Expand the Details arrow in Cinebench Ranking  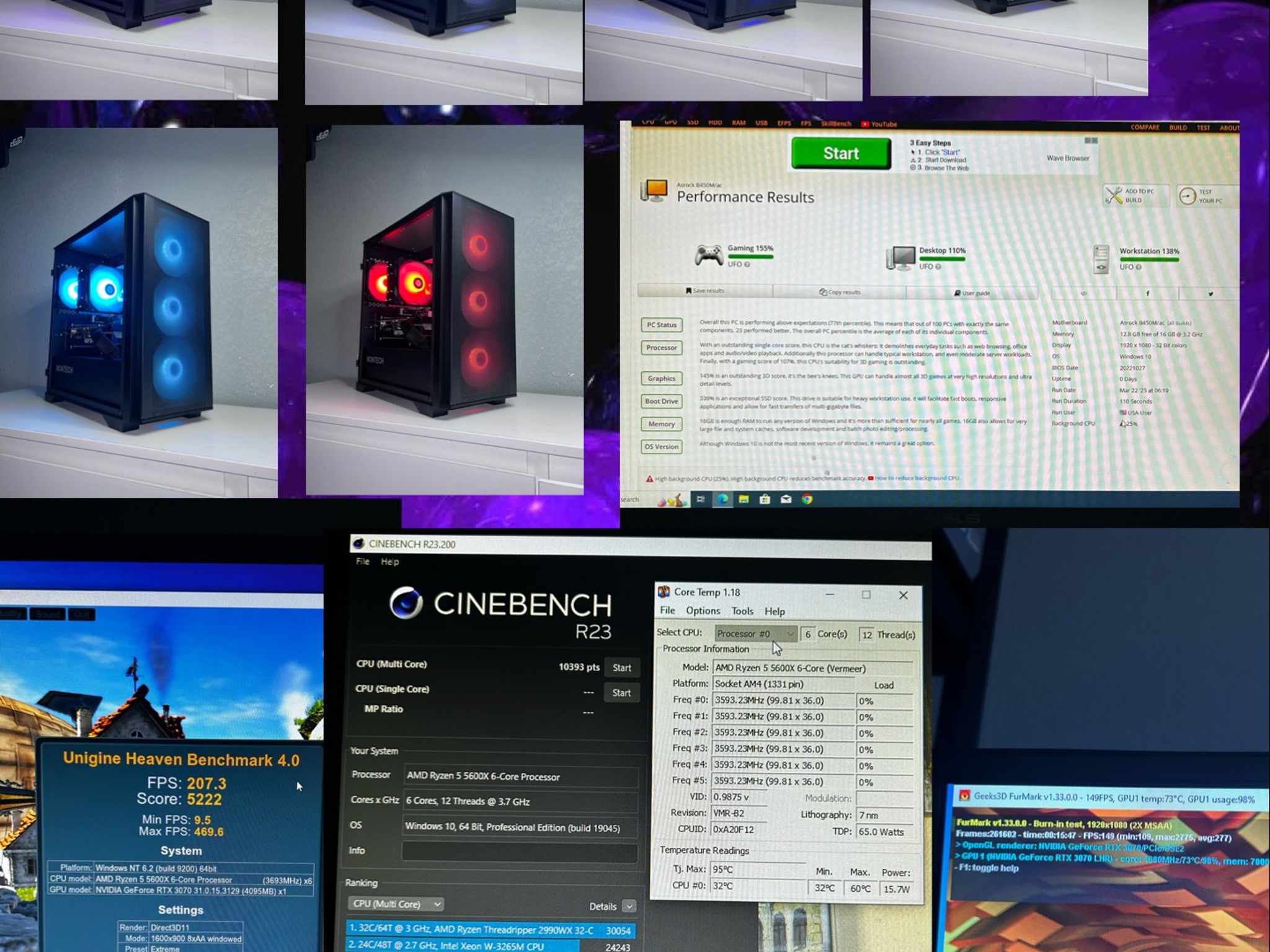pyautogui.click(x=629, y=906)
